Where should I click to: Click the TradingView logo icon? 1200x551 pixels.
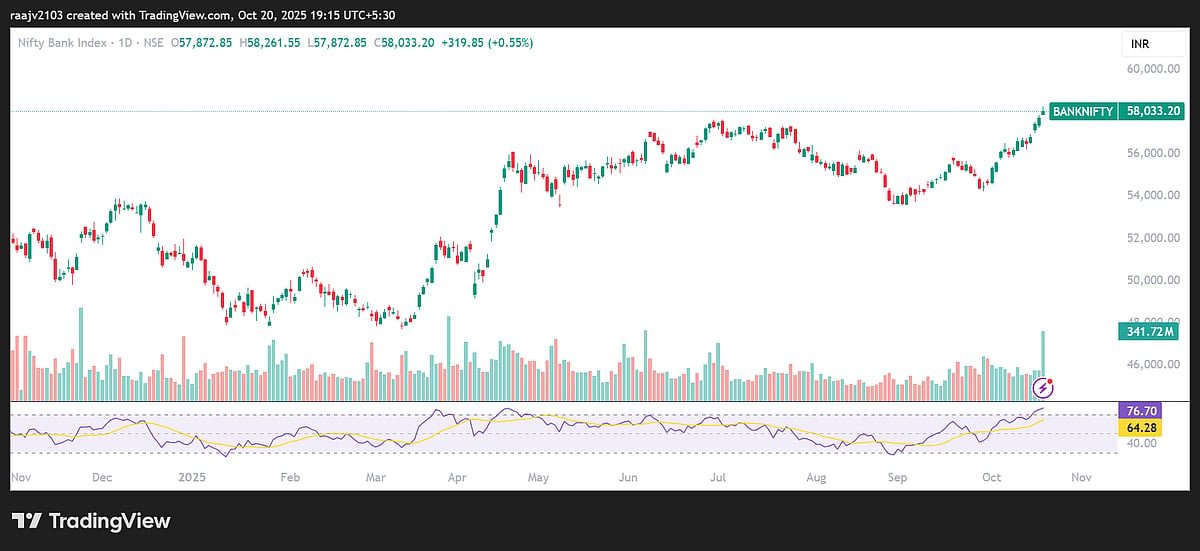(27, 521)
